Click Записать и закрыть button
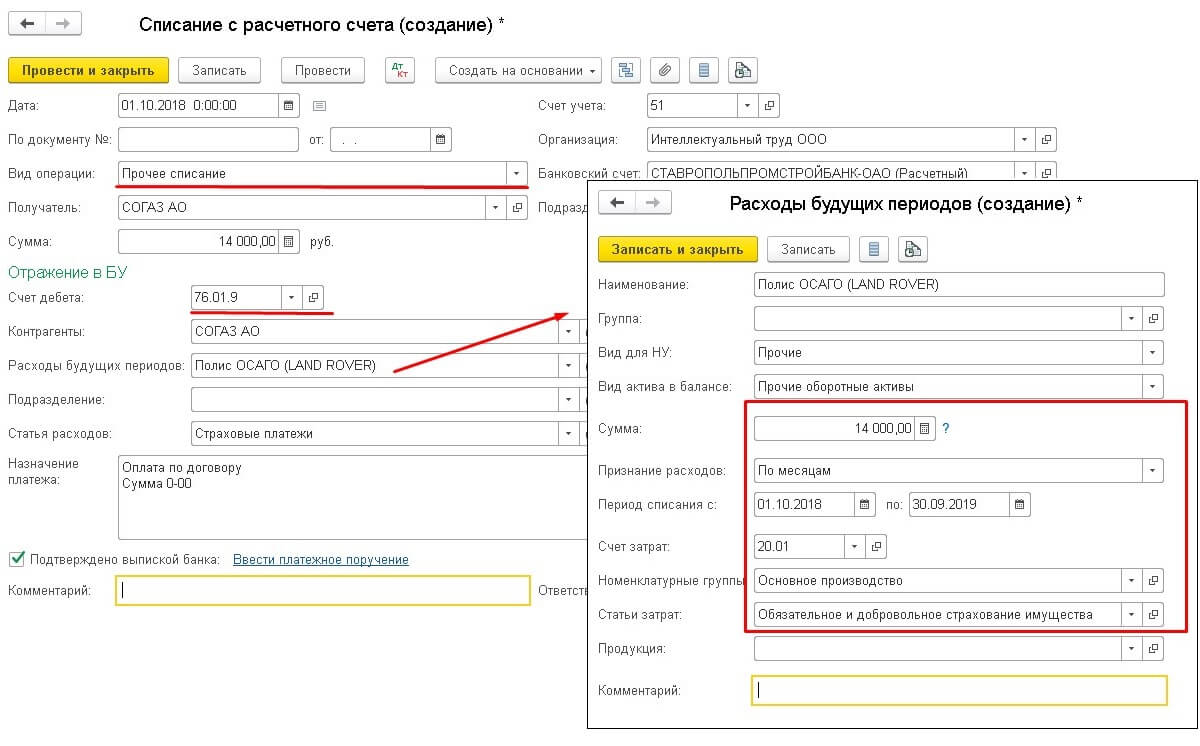Viewport: 1200px width, 746px height. [x=678, y=249]
